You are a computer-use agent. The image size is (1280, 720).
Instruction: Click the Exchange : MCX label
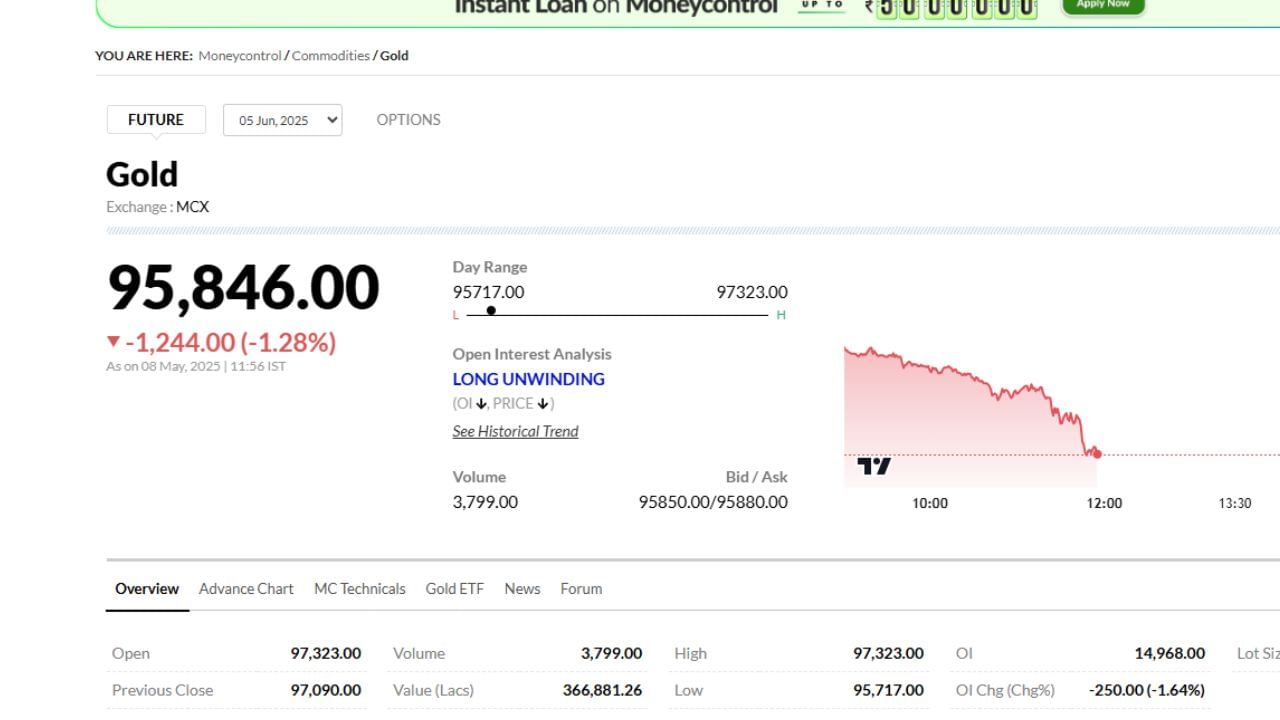click(x=157, y=207)
